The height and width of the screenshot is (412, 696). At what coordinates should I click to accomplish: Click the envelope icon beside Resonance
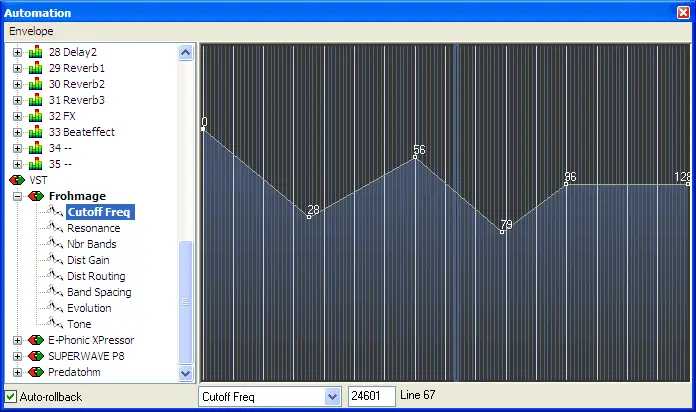click(55, 228)
